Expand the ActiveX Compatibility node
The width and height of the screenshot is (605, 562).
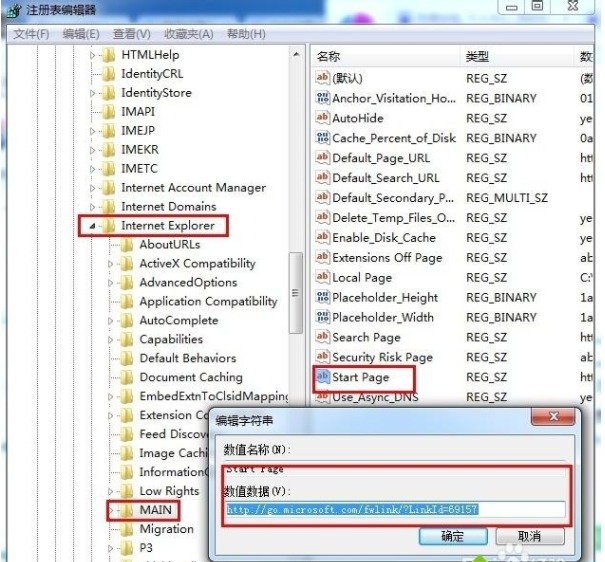point(110,264)
